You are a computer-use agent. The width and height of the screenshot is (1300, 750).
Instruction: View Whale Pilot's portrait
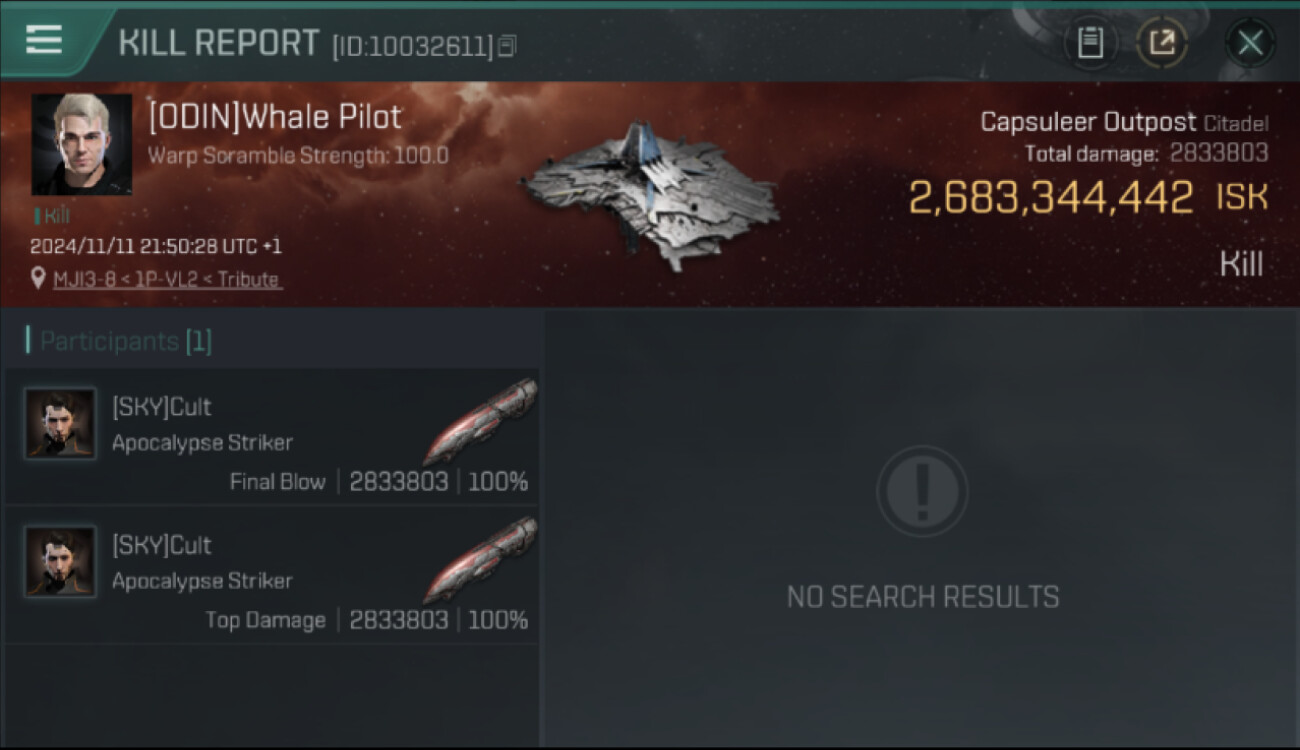coord(82,144)
